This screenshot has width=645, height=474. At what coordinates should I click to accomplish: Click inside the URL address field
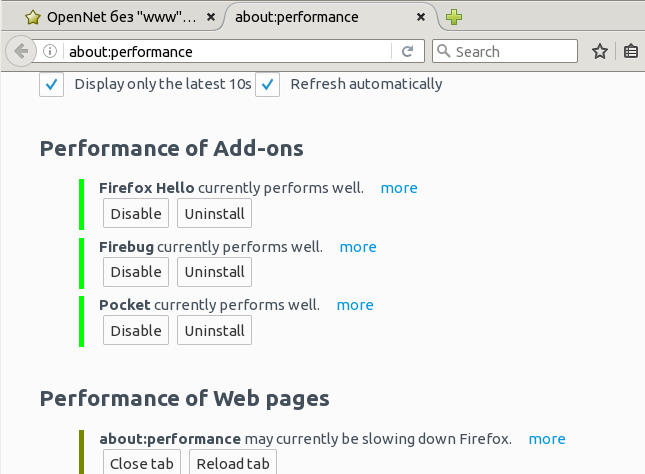click(x=230, y=51)
